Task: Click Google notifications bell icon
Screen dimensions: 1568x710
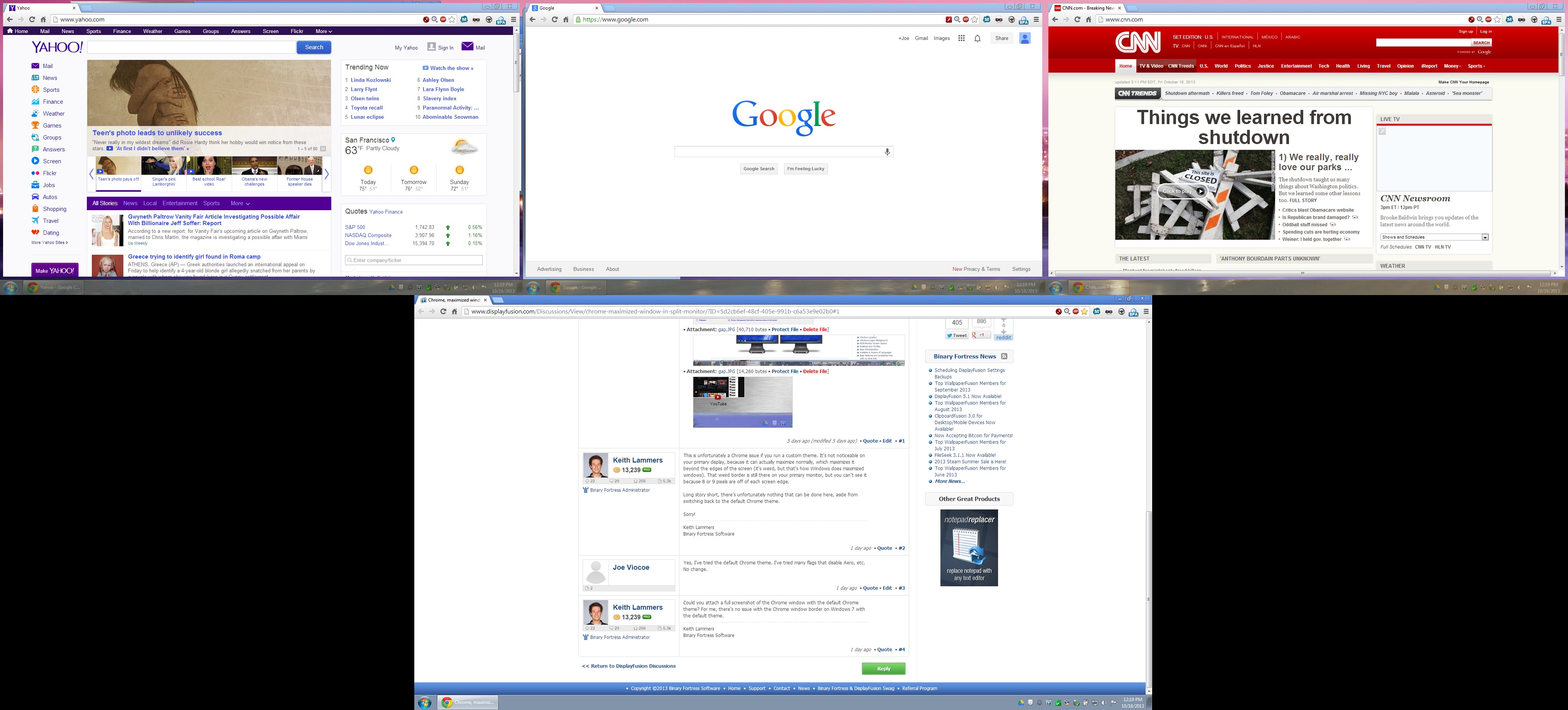Action: 978,38
